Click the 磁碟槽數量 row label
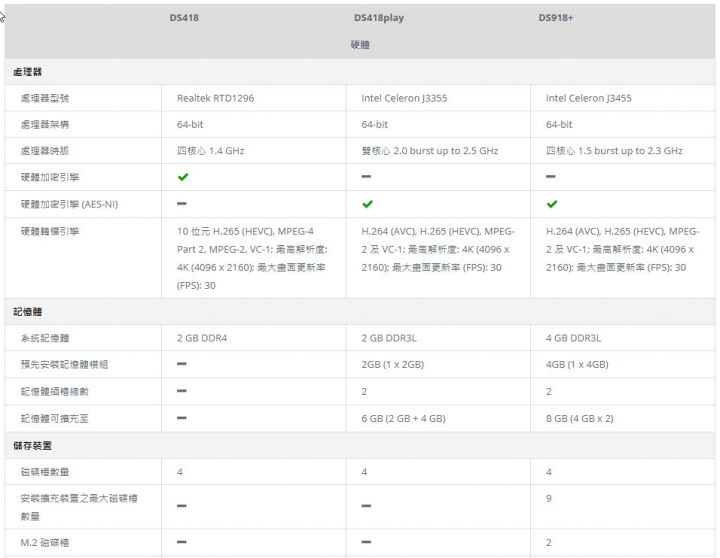The height and width of the screenshot is (558, 720). [x=45, y=472]
